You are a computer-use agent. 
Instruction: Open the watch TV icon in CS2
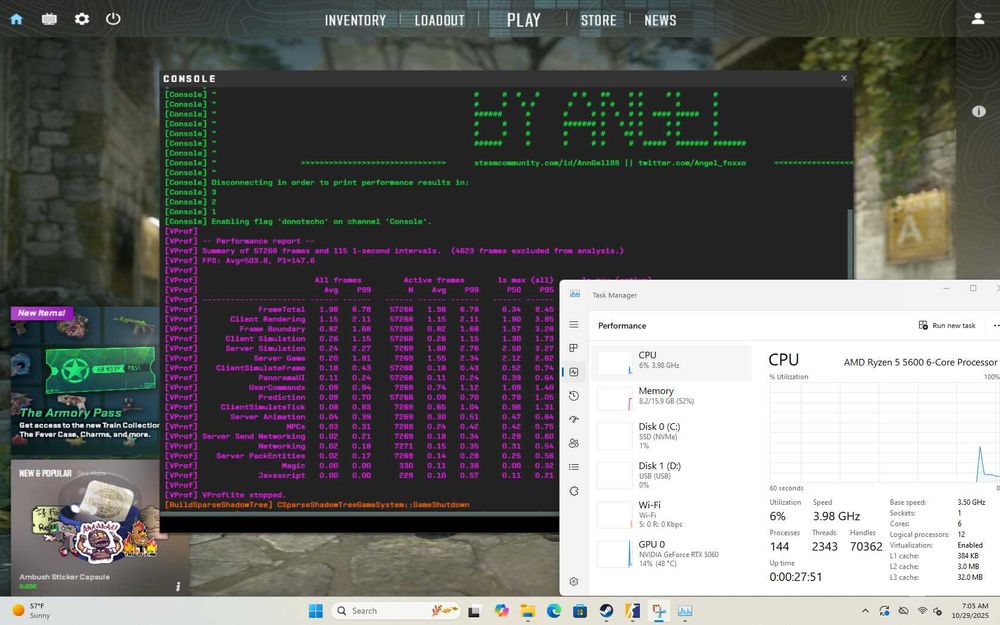[x=49, y=18]
